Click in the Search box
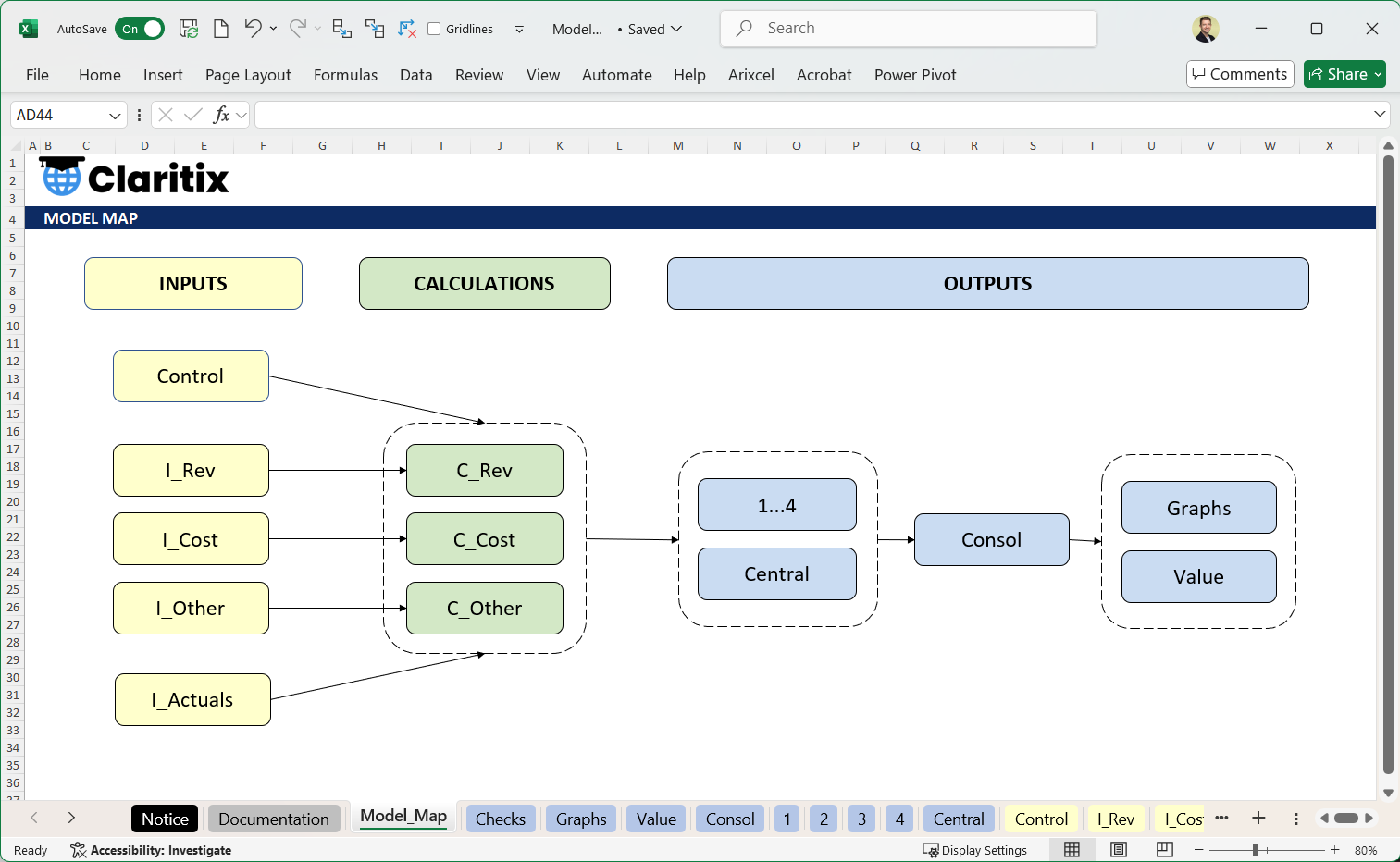The image size is (1400, 862). 909,29
